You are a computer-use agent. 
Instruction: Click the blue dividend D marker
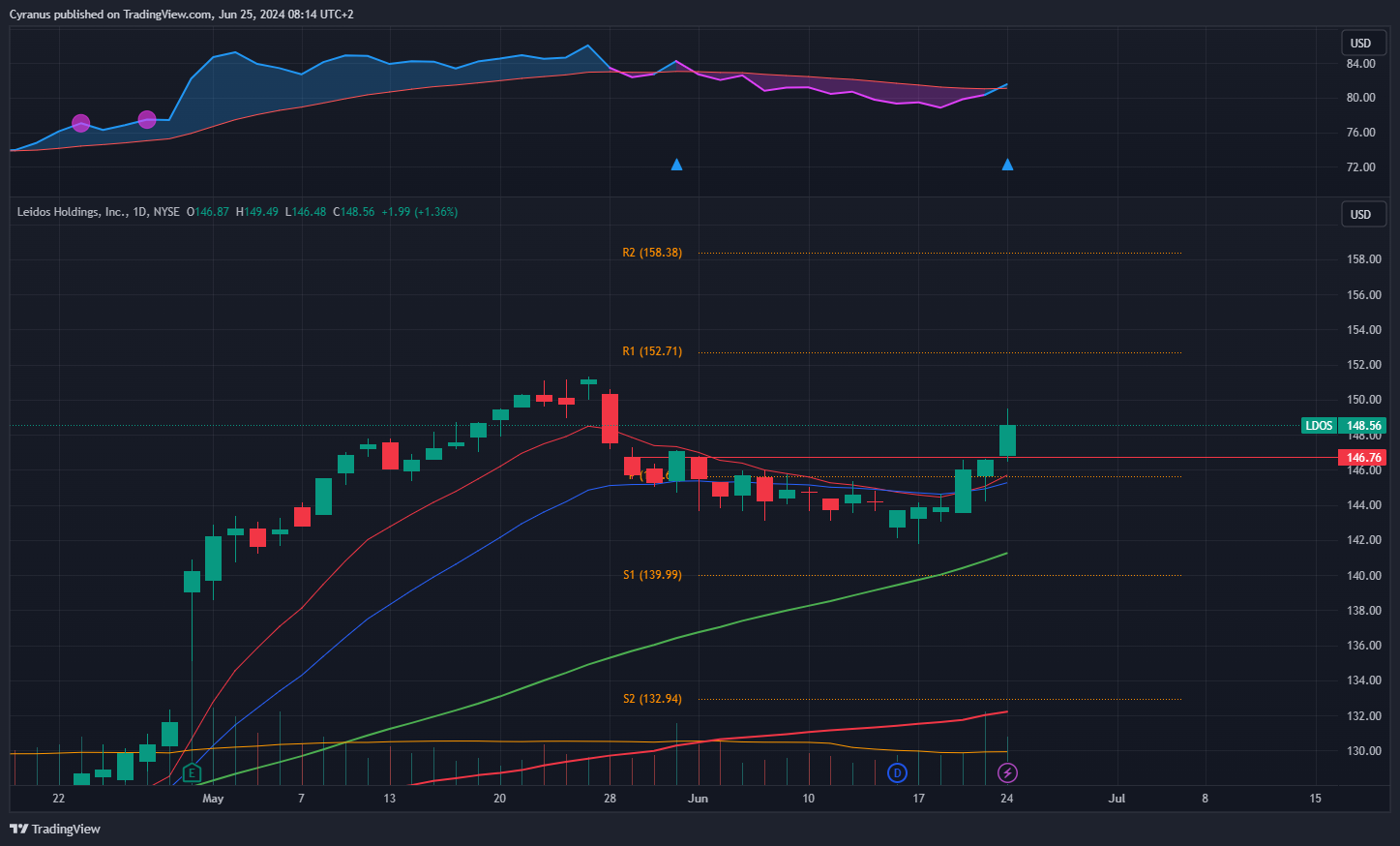897,772
